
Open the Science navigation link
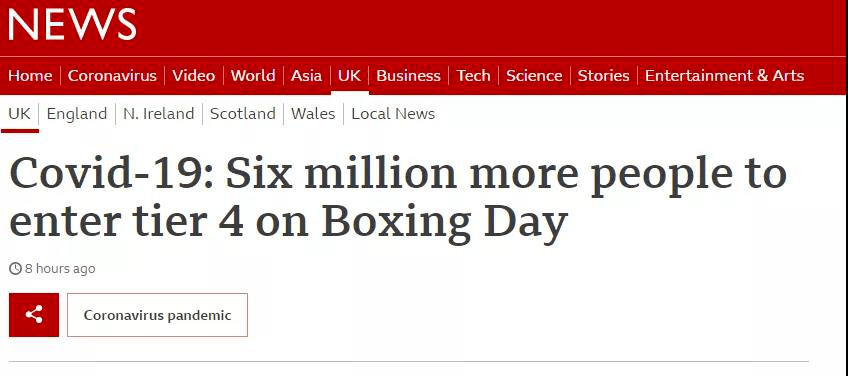tap(534, 76)
